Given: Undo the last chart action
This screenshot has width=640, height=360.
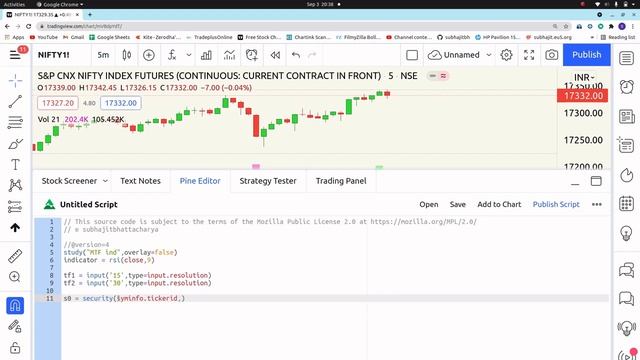Looking at the screenshot, I should click(x=296, y=55).
